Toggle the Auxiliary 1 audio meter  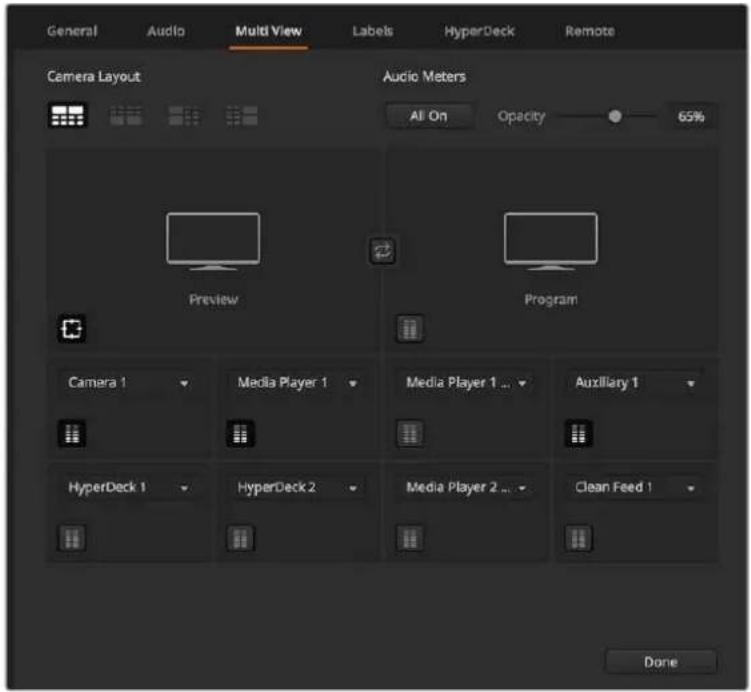(578, 433)
